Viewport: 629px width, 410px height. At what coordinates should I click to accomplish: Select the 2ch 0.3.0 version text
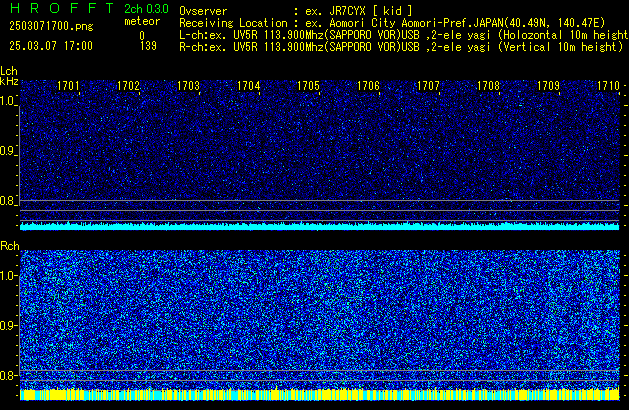[x=146, y=9]
